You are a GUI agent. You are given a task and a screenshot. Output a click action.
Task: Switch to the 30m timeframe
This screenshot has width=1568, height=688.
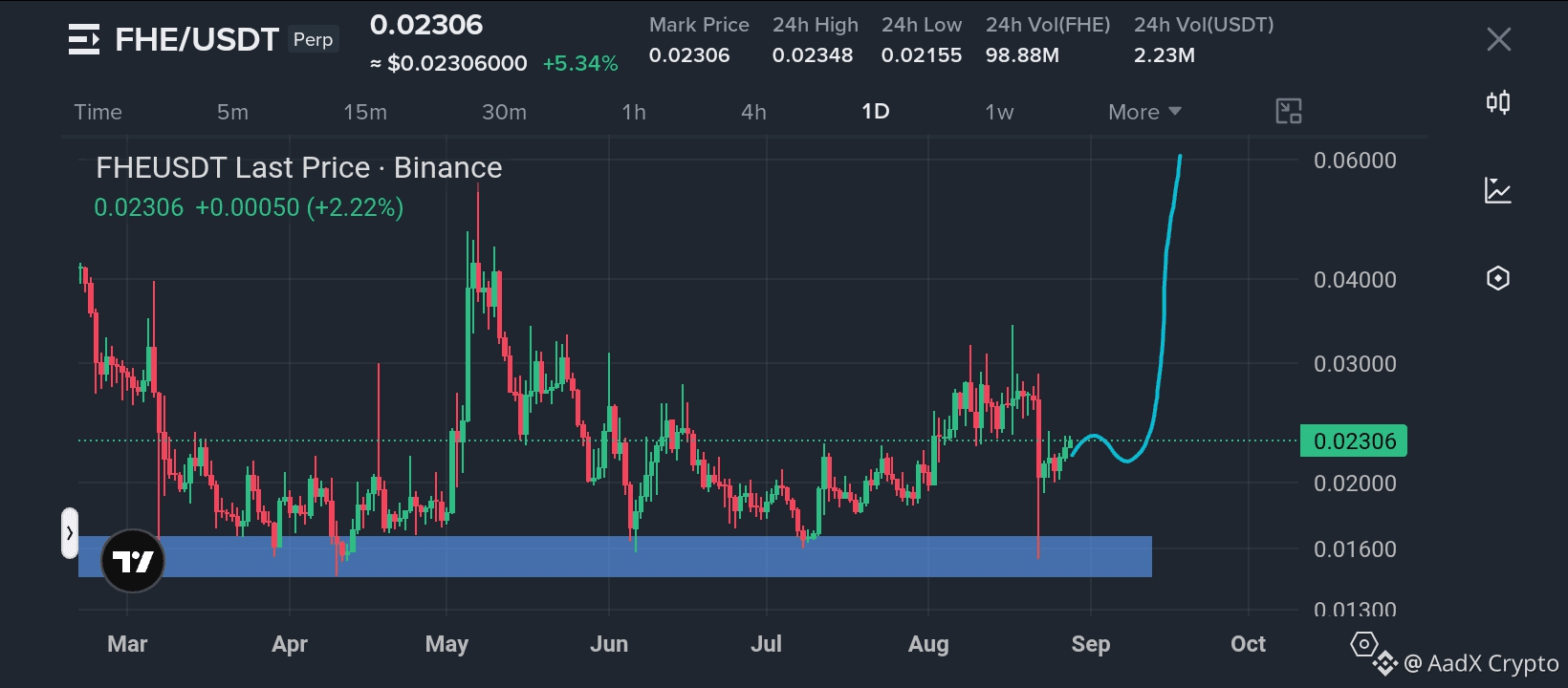[x=504, y=112]
